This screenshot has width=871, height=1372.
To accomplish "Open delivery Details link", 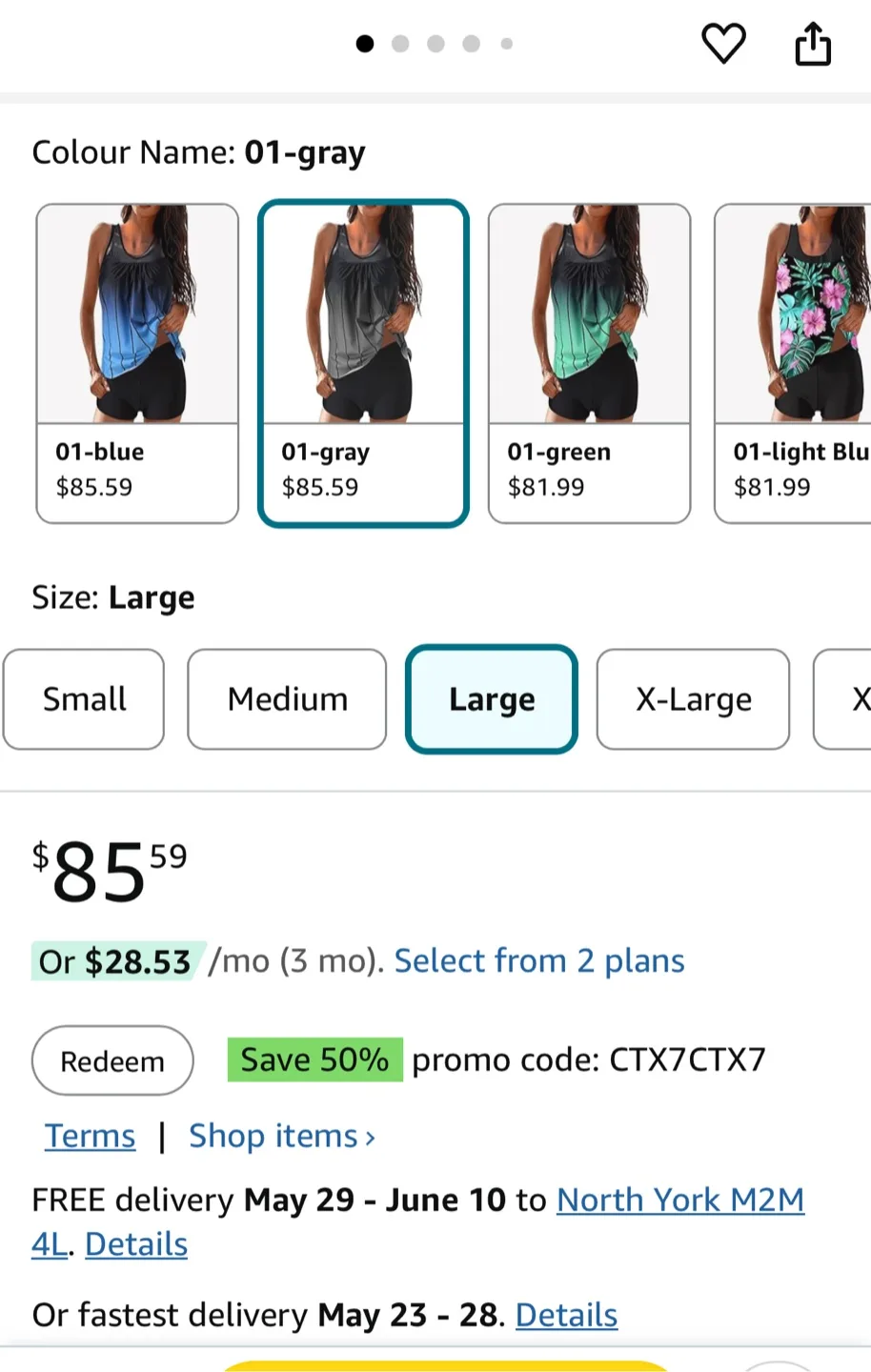I will coord(135,1243).
